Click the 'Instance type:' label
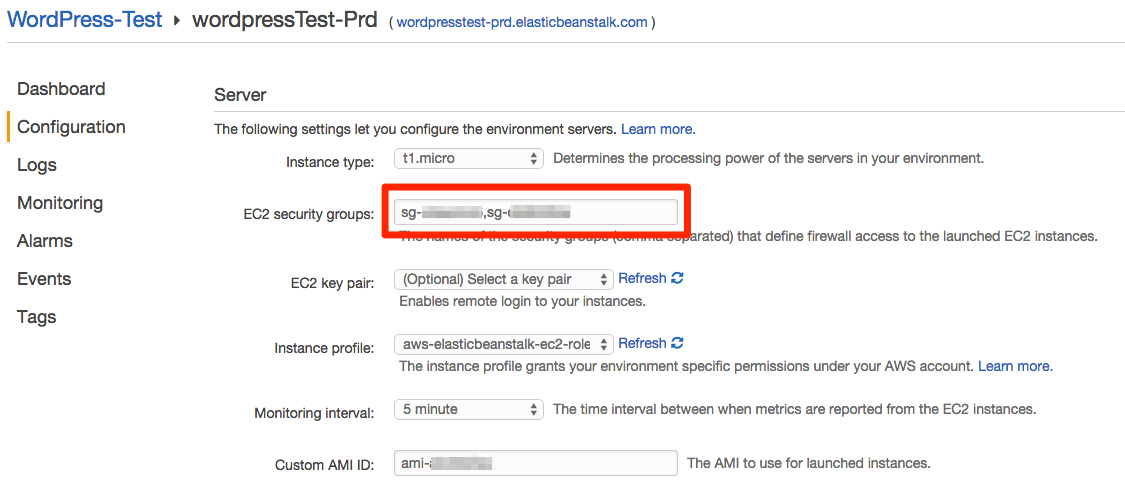This screenshot has height=499, width=1125. (x=330, y=162)
